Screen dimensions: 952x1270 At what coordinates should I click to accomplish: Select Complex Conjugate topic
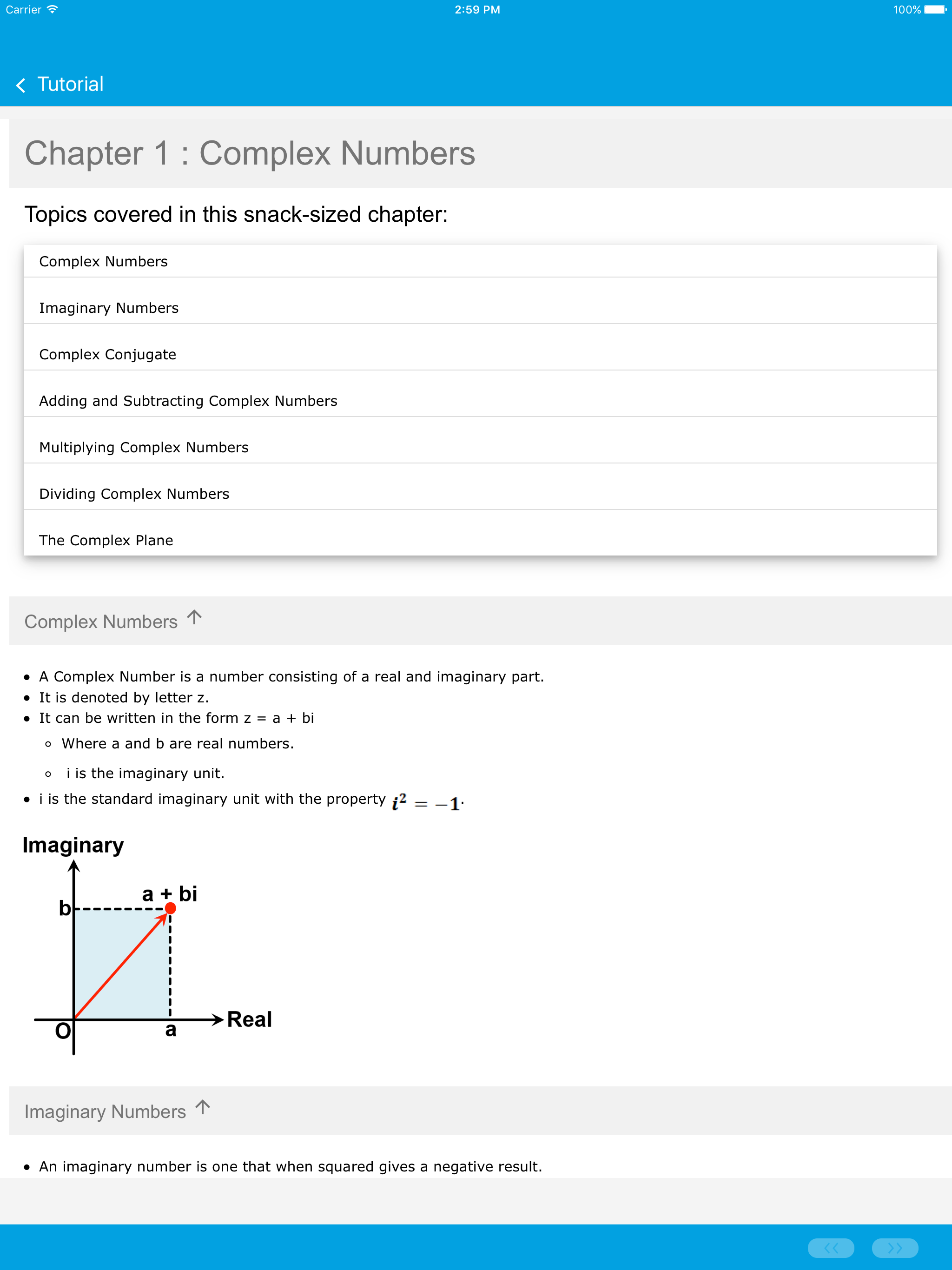pos(107,355)
